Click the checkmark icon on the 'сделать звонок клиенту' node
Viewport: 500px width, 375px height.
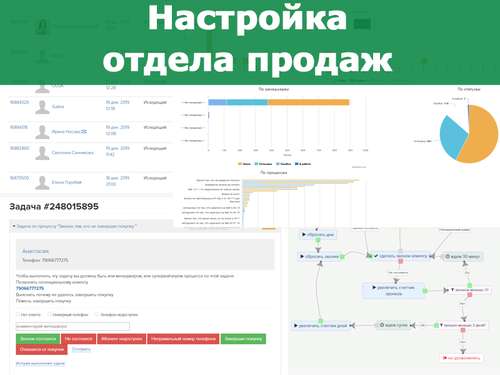376,256
